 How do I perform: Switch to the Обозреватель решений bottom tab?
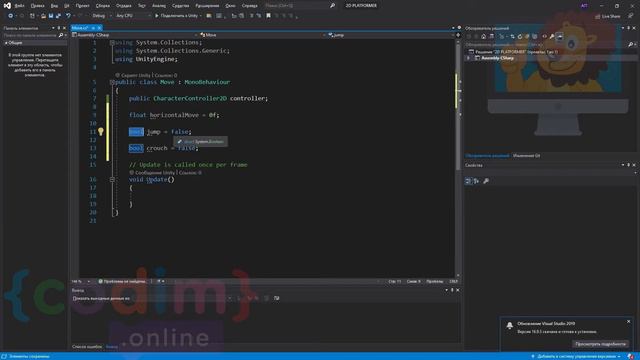(x=487, y=156)
